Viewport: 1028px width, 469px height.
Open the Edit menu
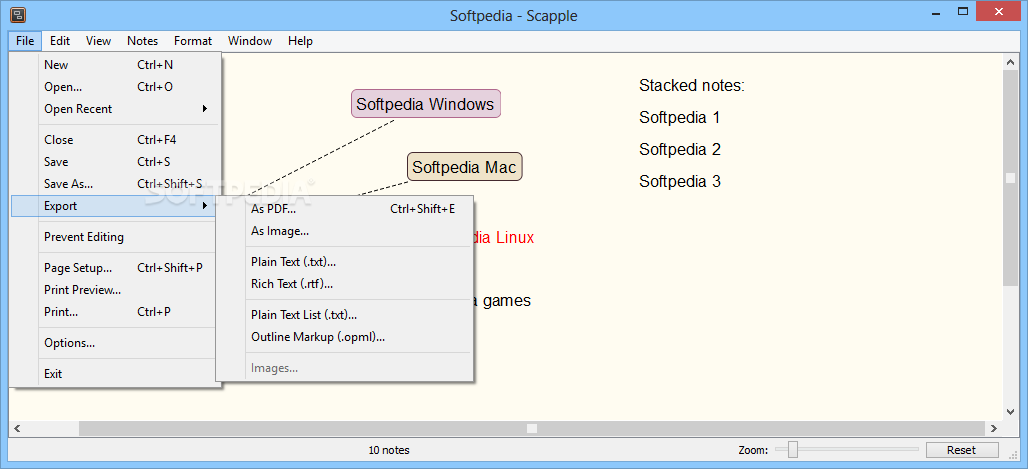coord(60,41)
